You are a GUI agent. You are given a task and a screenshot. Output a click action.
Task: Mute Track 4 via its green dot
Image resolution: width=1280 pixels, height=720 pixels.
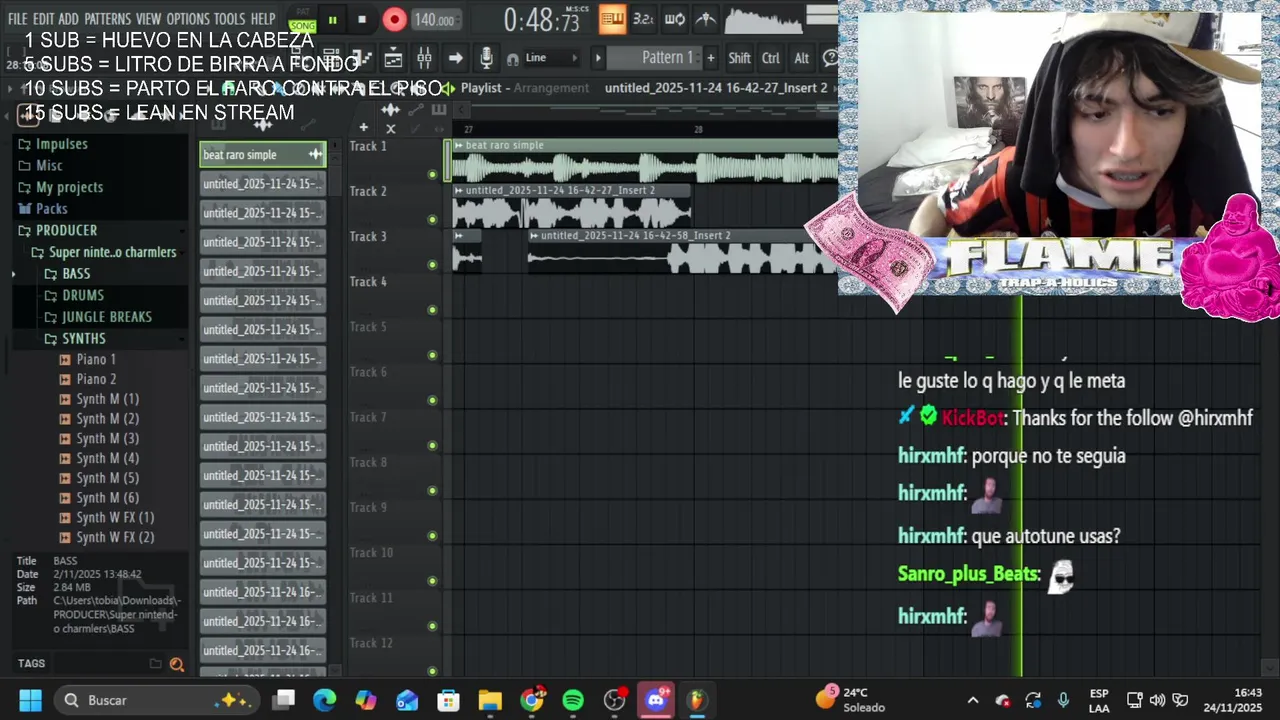click(432, 310)
